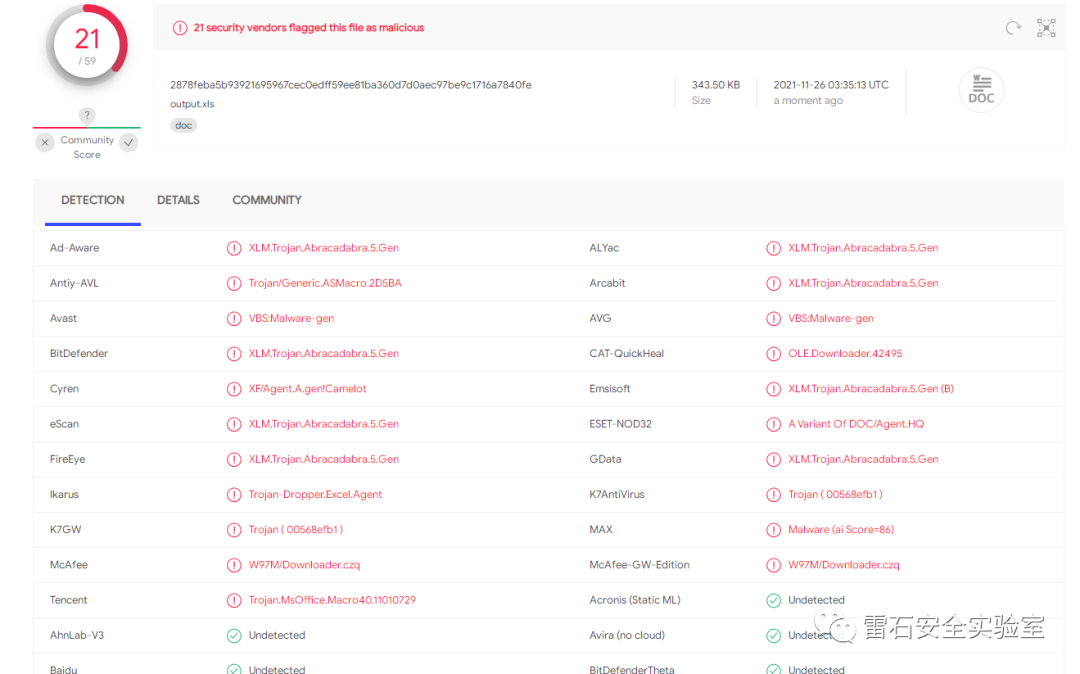Click the CAT-QuickHeal vendor name
The width and height of the screenshot is (1080, 674).
pyautogui.click(x=627, y=354)
